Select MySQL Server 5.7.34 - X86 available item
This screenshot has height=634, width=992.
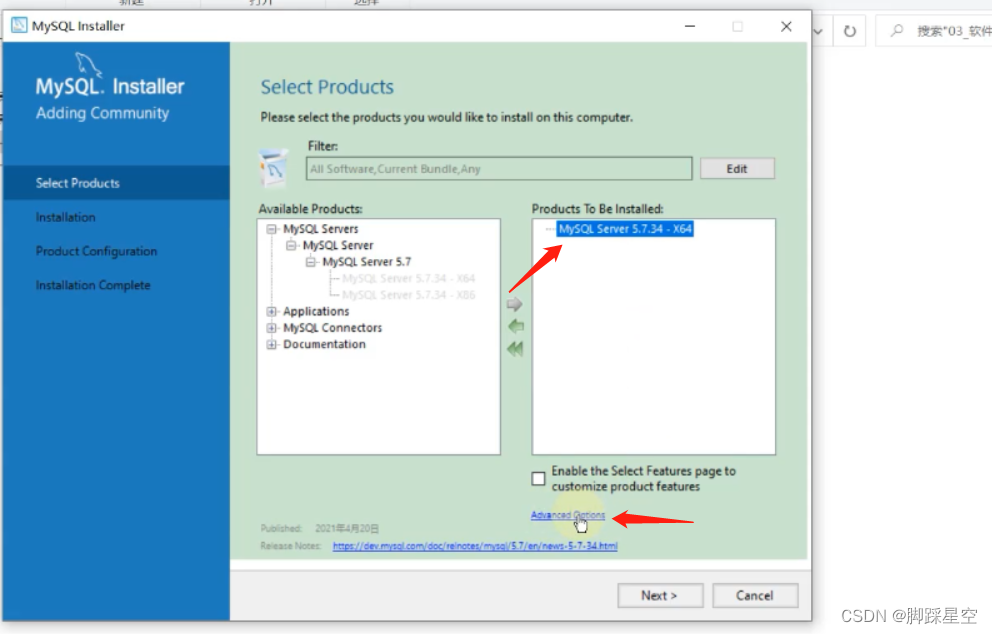point(409,295)
